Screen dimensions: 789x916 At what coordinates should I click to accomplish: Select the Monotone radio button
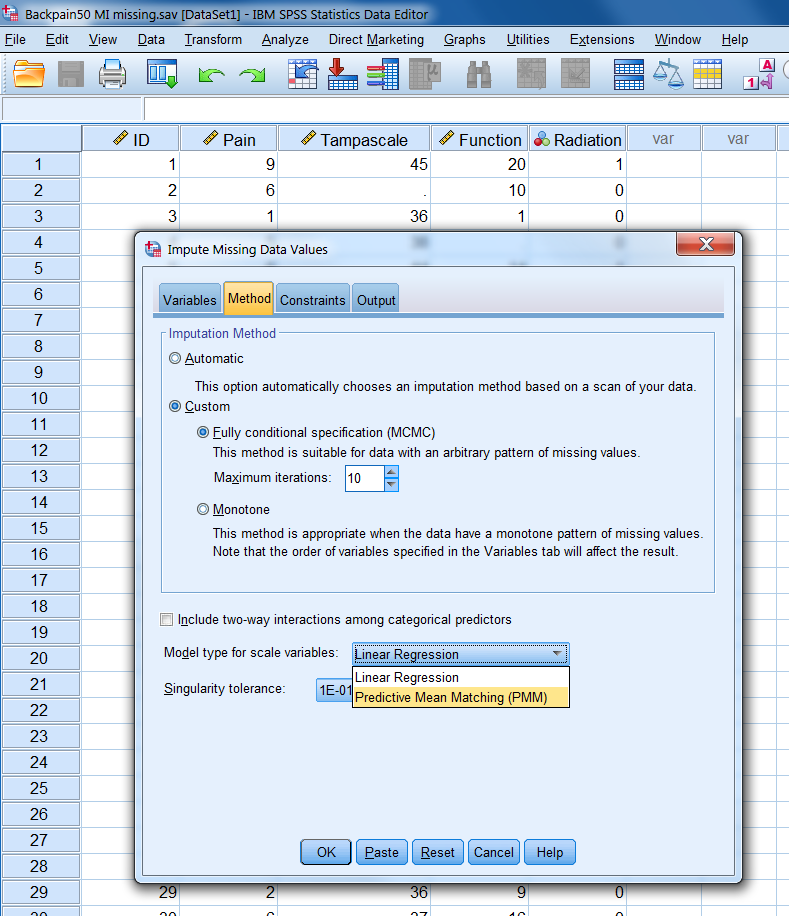point(204,509)
